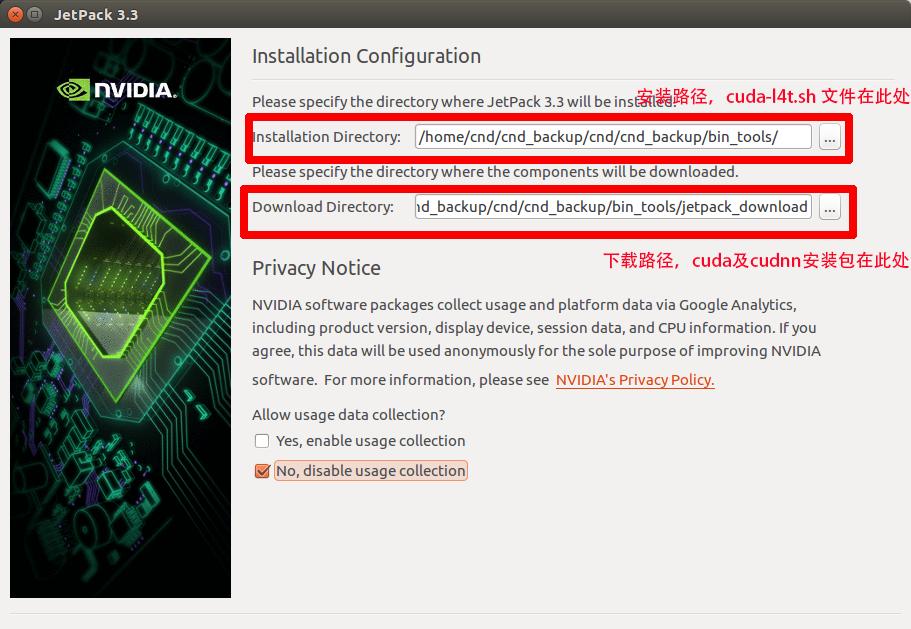The height and width of the screenshot is (629, 911).
Task: Open NVIDIA's Privacy Policy link
Action: pyautogui.click(x=635, y=380)
